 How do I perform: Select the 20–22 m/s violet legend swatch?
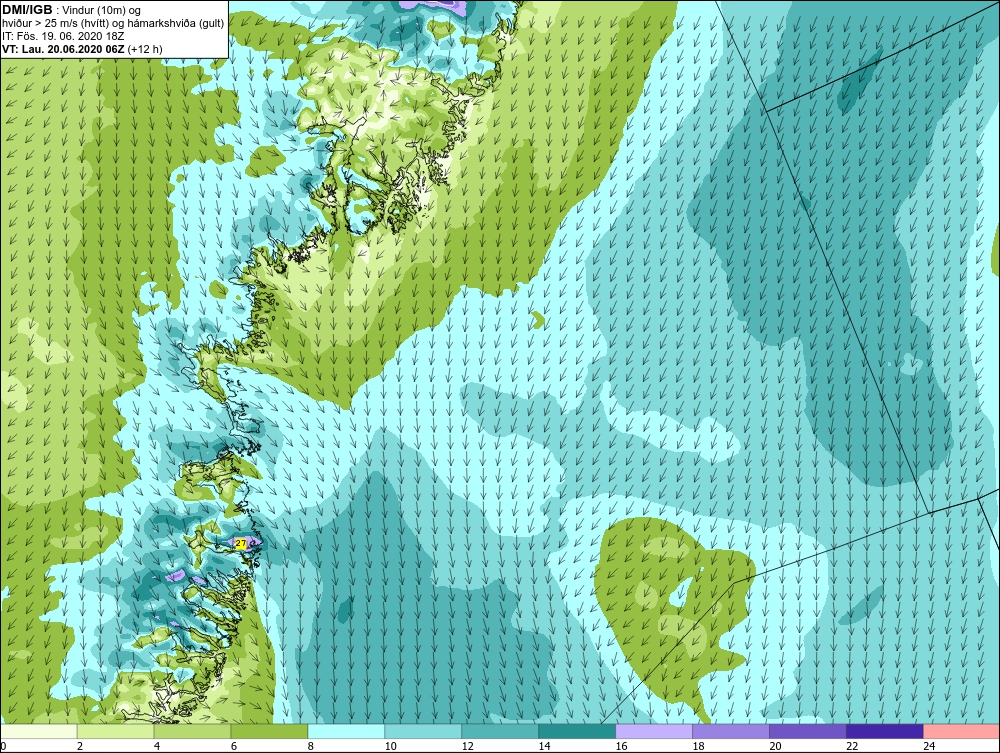pos(807,731)
